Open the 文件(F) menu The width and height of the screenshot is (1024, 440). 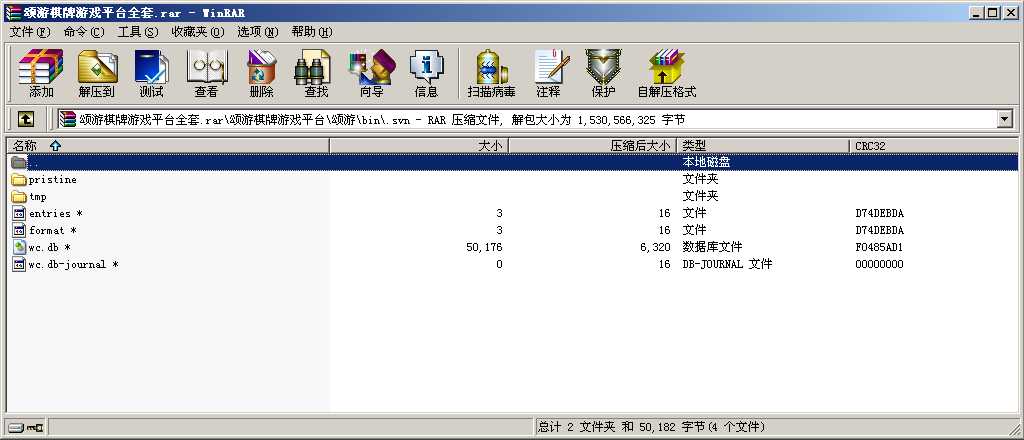coord(30,31)
